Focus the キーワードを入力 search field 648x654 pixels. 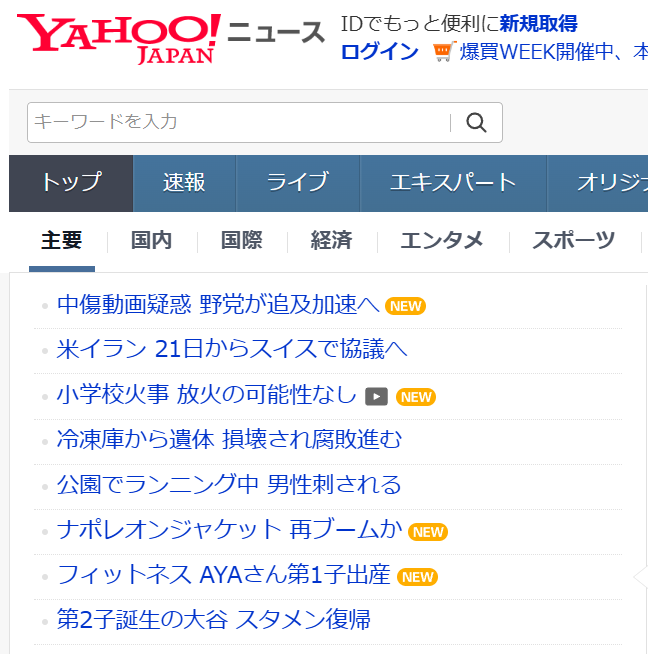(x=239, y=122)
